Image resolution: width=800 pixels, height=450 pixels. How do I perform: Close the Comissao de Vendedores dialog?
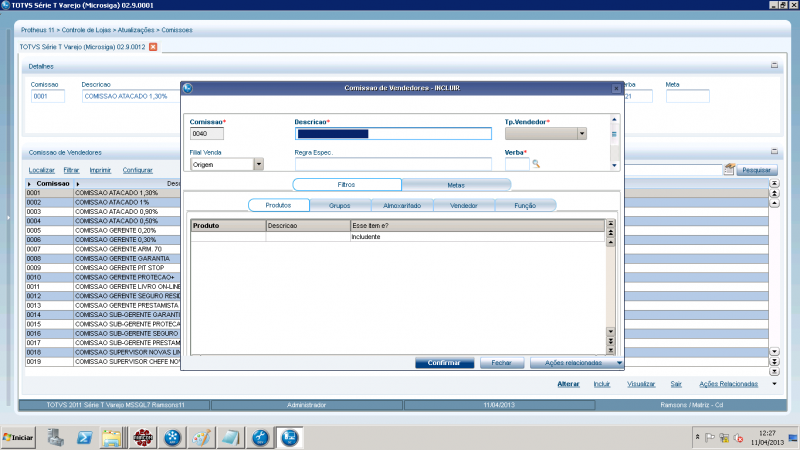pyautogui.click(x=616, y=88)
